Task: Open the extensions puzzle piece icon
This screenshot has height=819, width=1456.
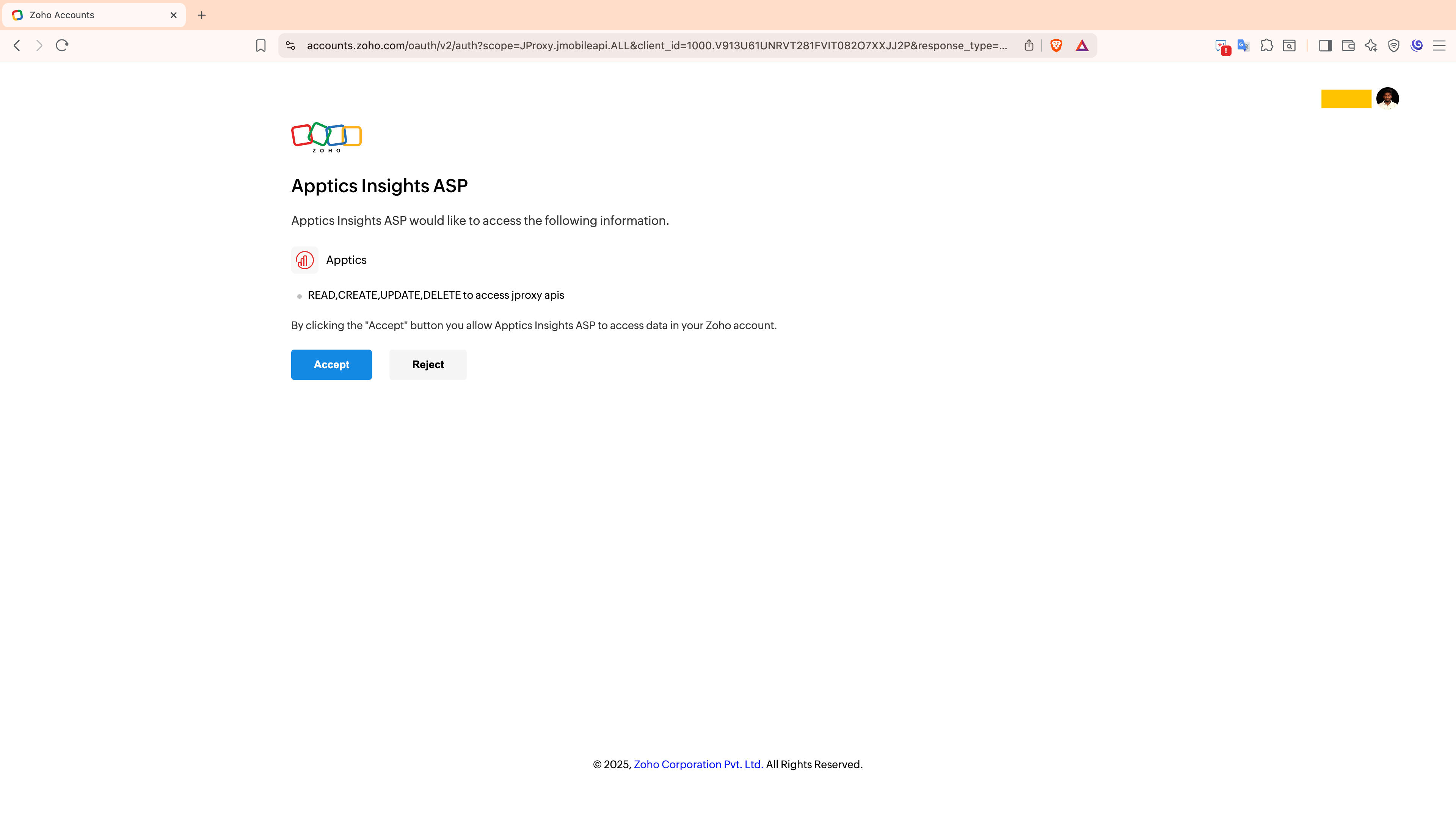Action: 1267,46
